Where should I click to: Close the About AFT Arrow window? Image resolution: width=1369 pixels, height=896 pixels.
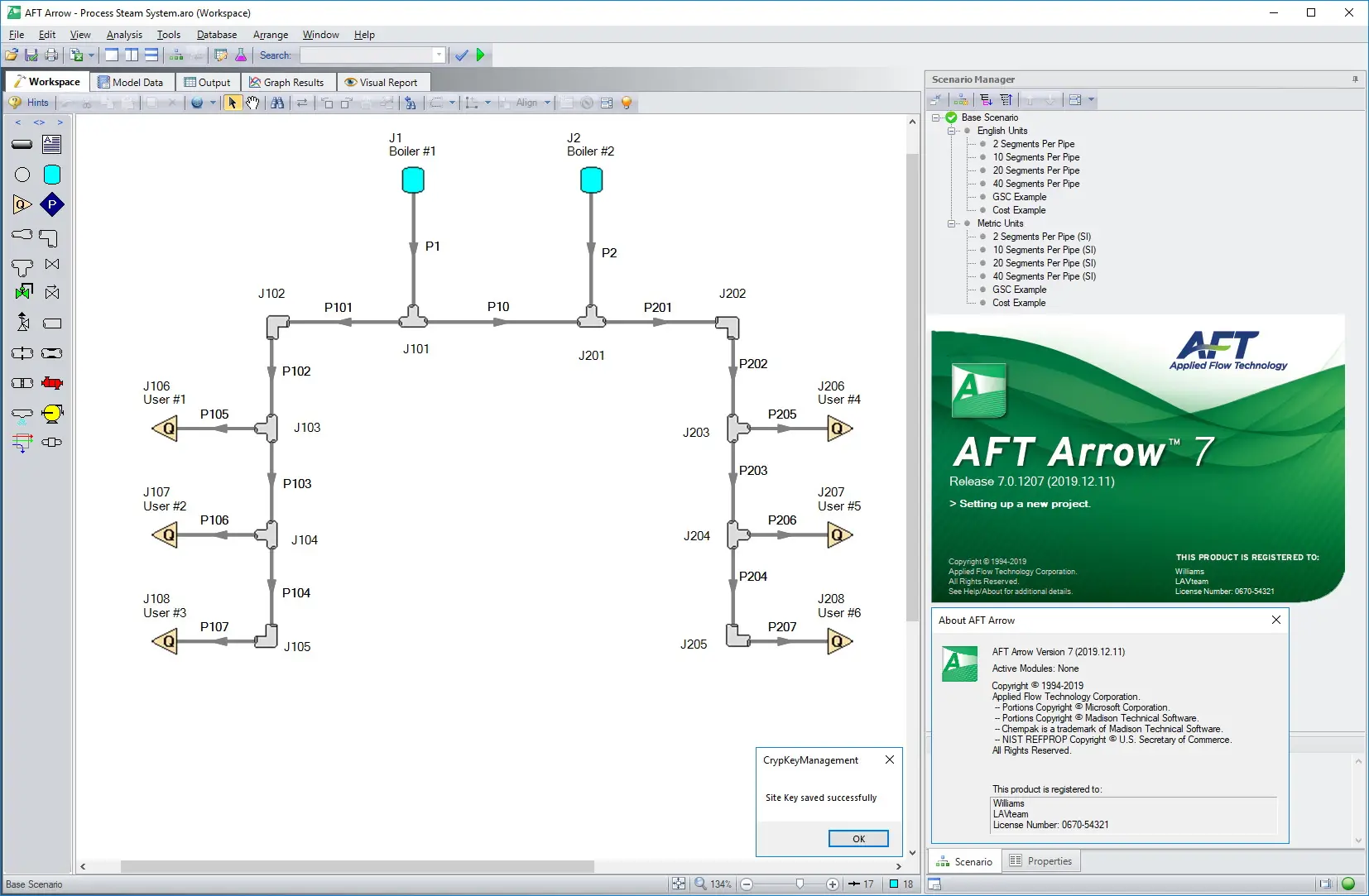(x=1275, y=620)
